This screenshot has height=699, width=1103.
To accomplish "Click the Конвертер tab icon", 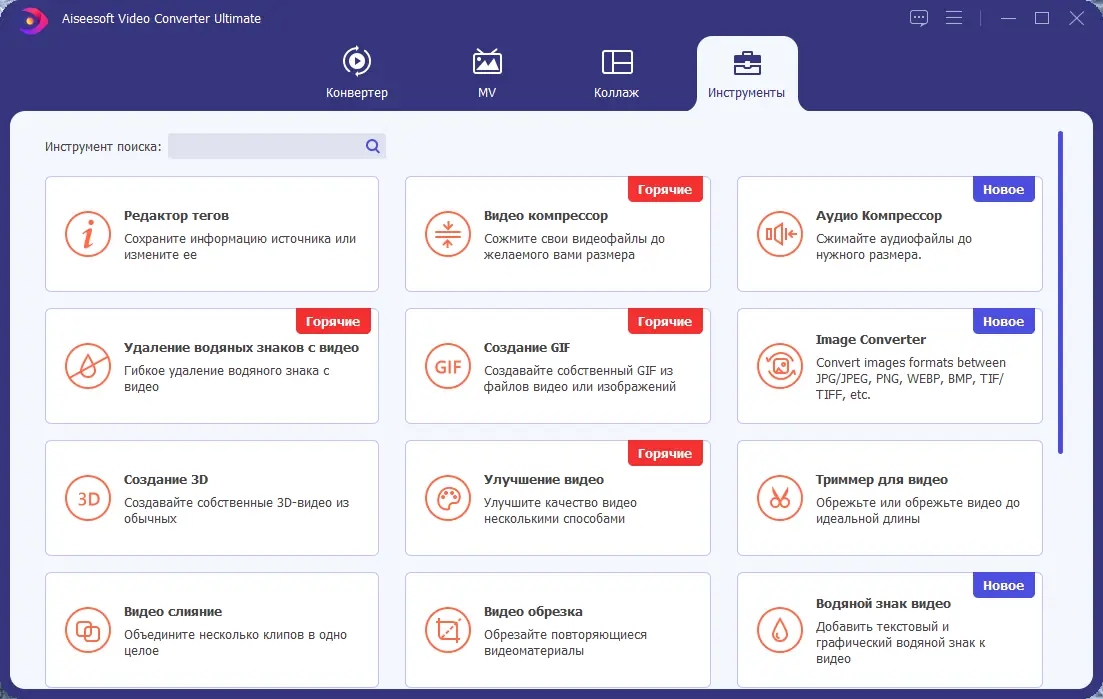I will [x=357, y=62].
